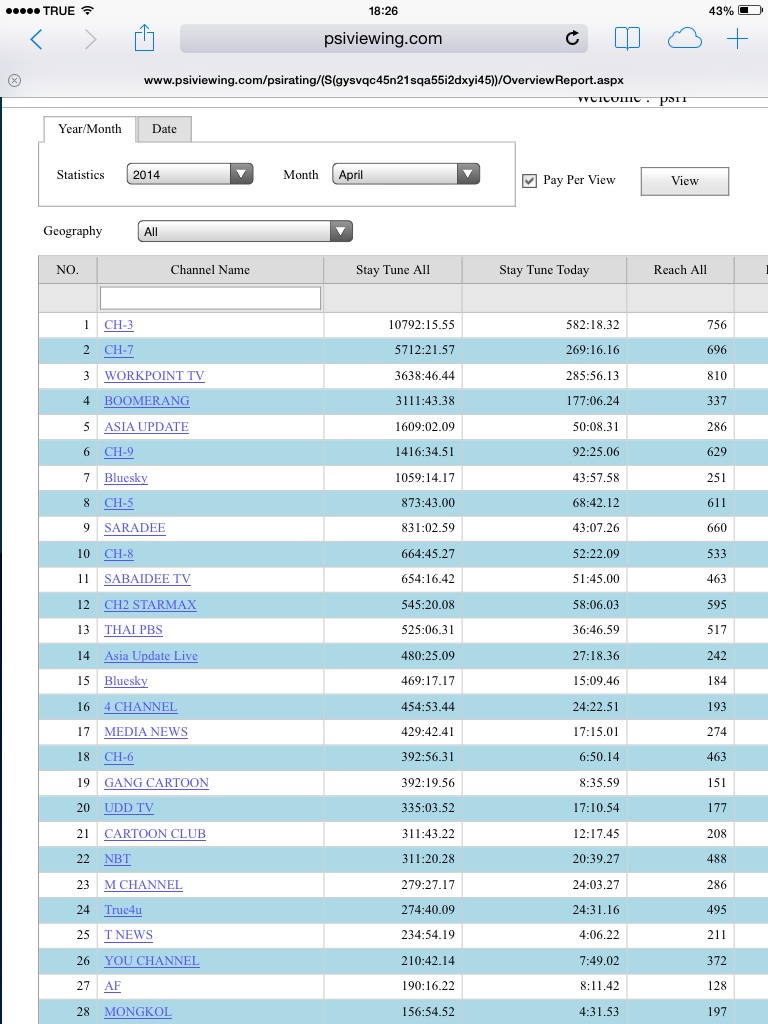Add a new tab with plus icon
The width and height of the screenshot is (768, 1024).
[737, 39]
